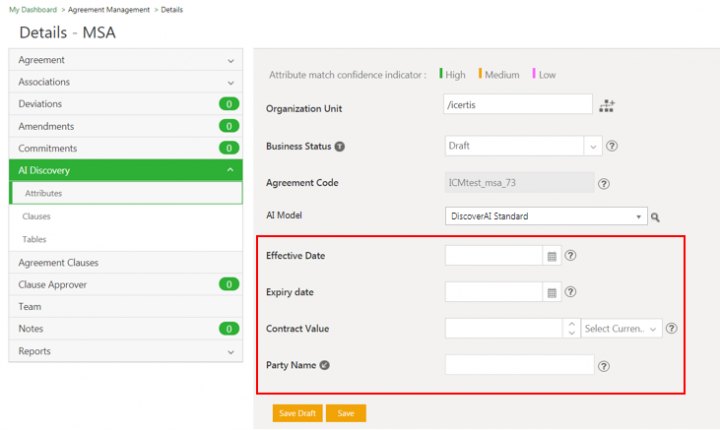The height and width of the screenshot is (430, 720).
Task: Open the Expiry date calendar picker
Action: 552,292
